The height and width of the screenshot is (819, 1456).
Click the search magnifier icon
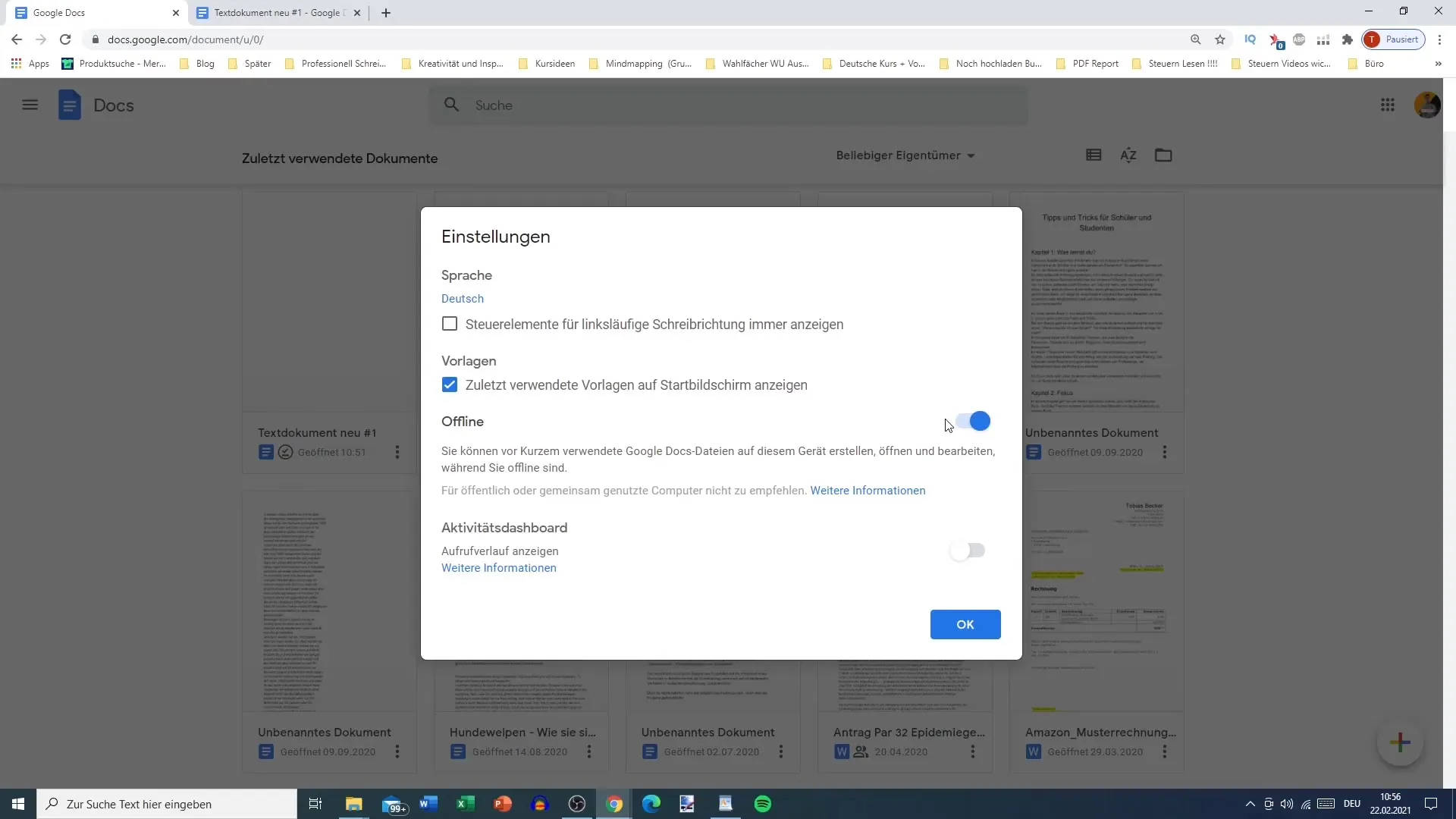tap(451, 105)
